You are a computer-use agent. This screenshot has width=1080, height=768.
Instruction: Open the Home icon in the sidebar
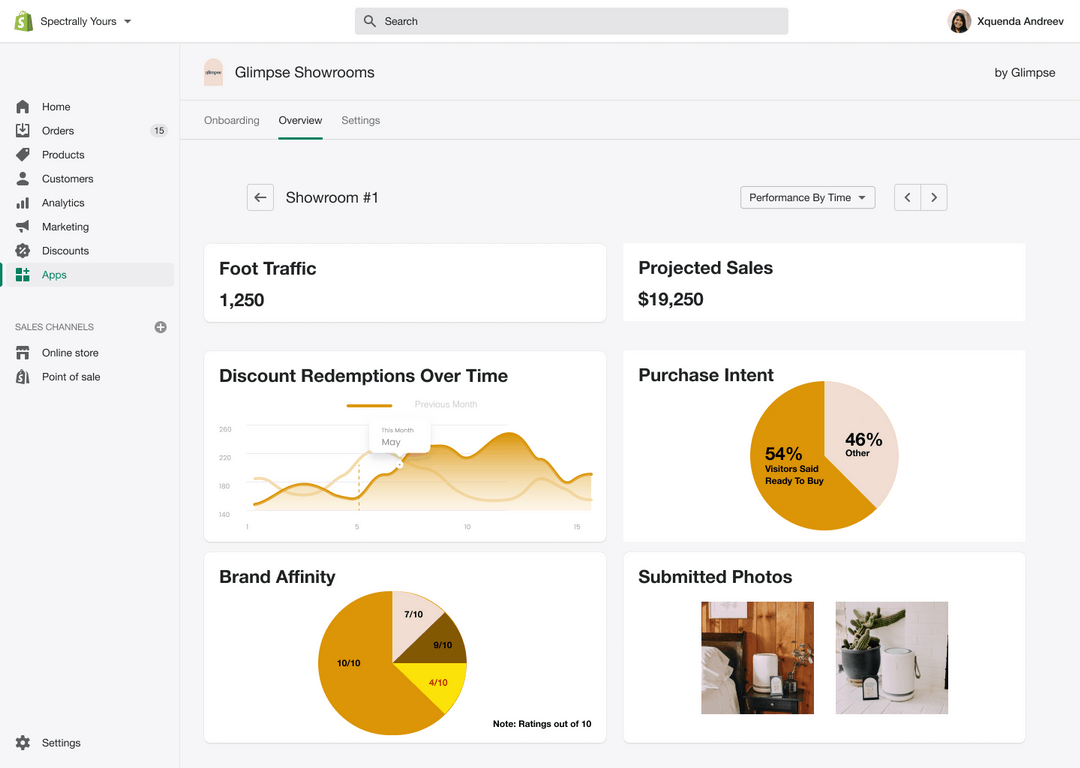pyautogui.click(x=22, y=106)
